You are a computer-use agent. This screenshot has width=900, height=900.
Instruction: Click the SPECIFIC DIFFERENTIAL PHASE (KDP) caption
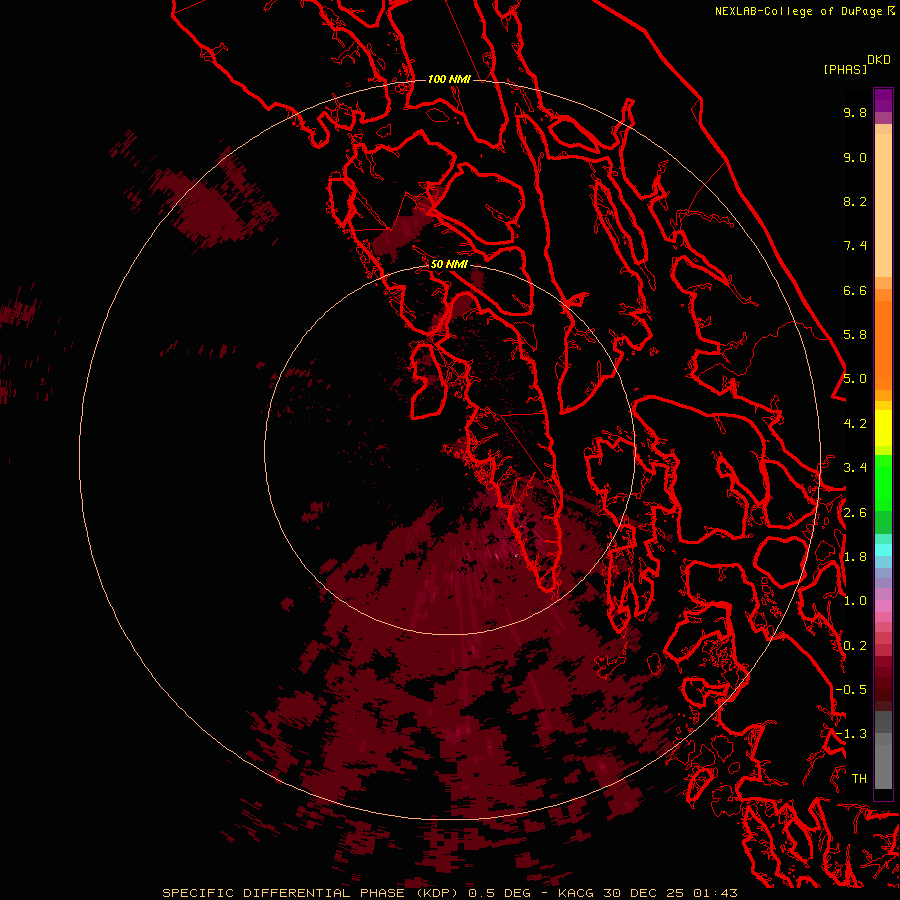312,893
